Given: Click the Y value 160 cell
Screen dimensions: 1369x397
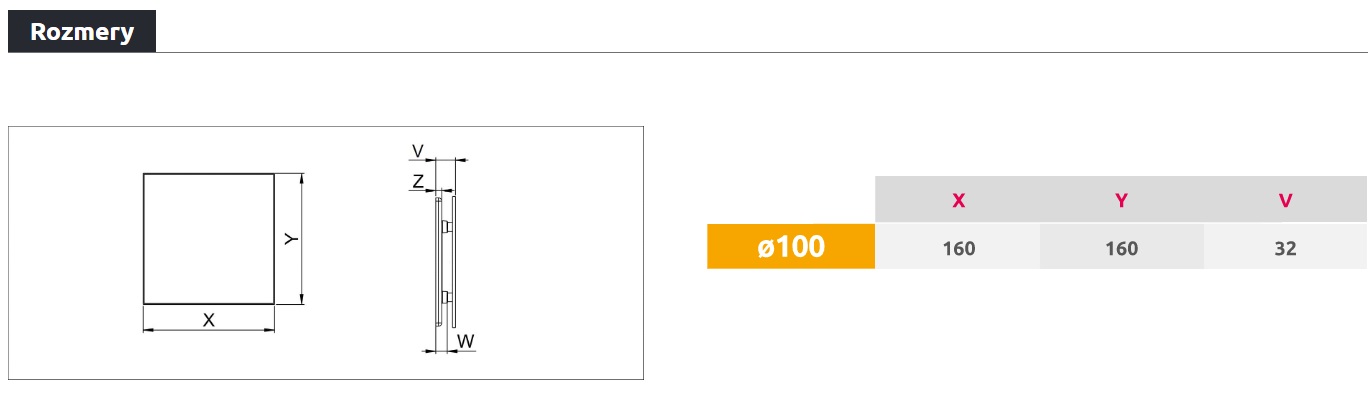Looking at the screenshot, I should coord(1121,247).
